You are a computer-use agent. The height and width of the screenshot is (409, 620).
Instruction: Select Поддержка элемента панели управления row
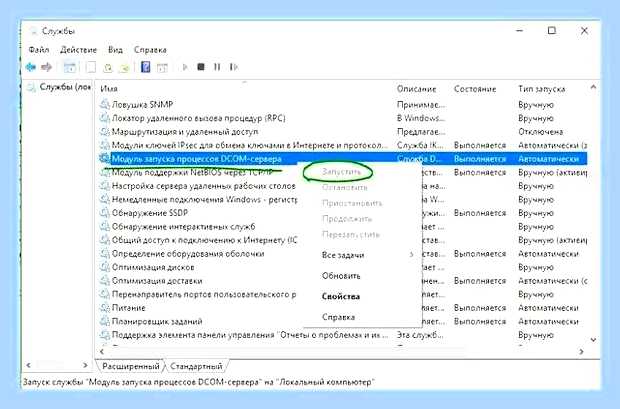(343, 335)
